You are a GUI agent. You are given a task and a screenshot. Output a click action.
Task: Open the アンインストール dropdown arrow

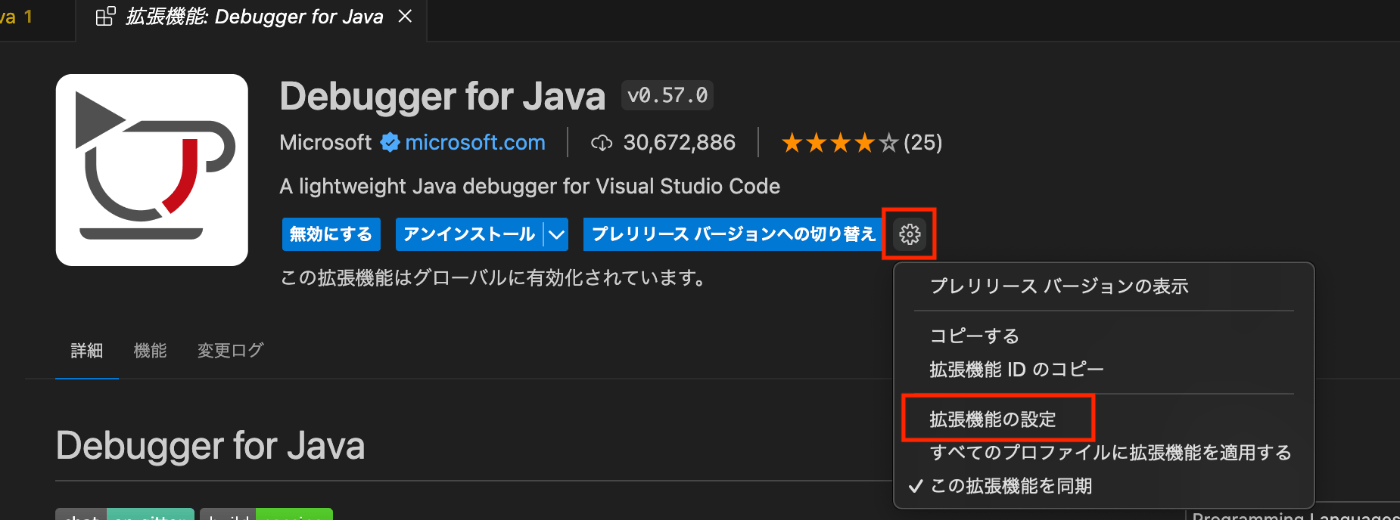click(556, 235)
